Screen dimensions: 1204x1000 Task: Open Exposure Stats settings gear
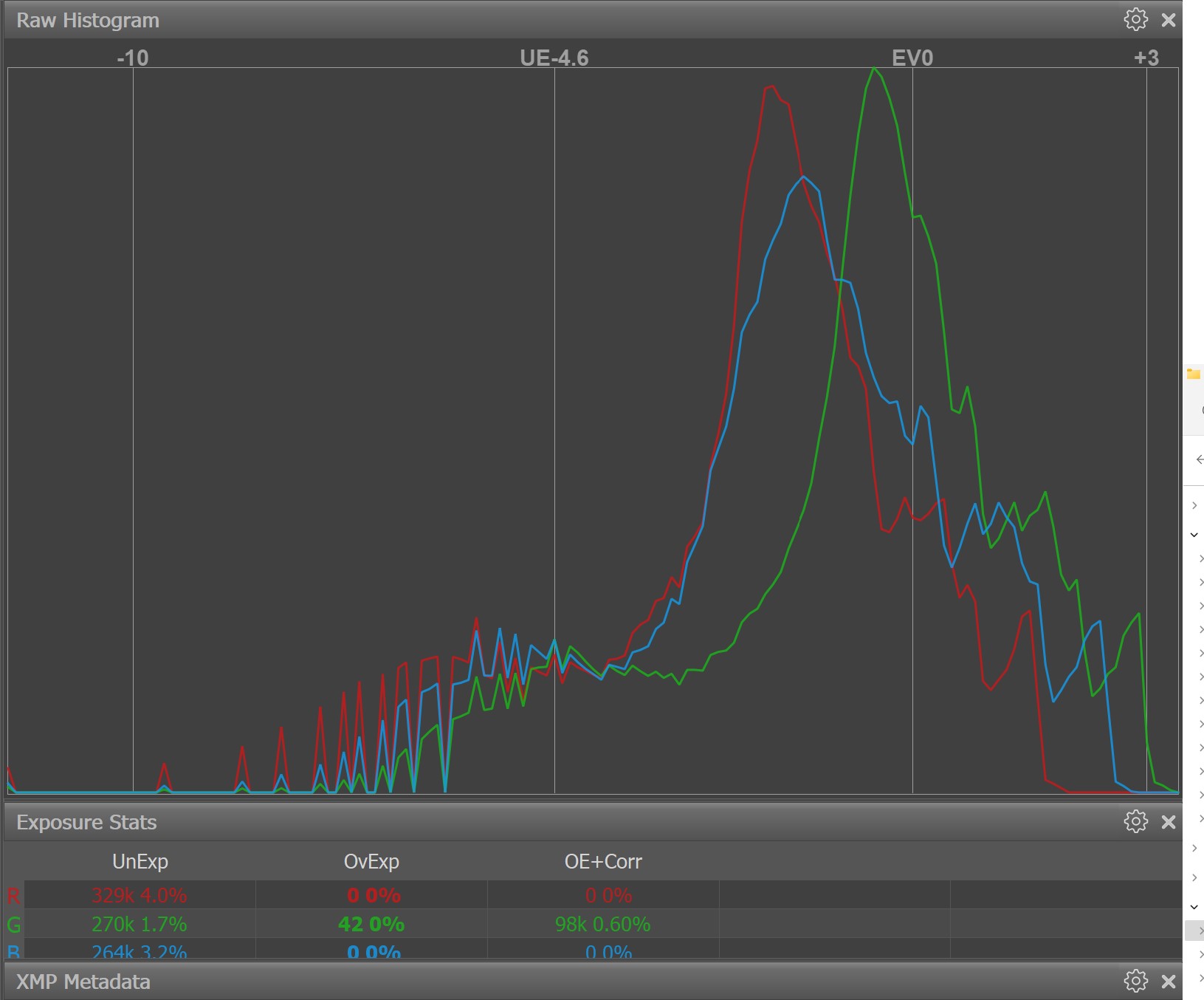(1135, 821)
